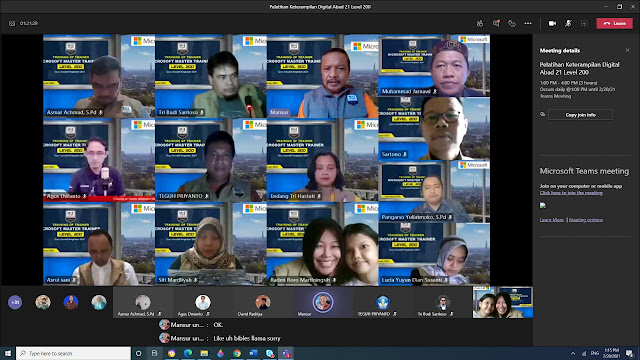Open the taskbar clock and date

point(611,353)
